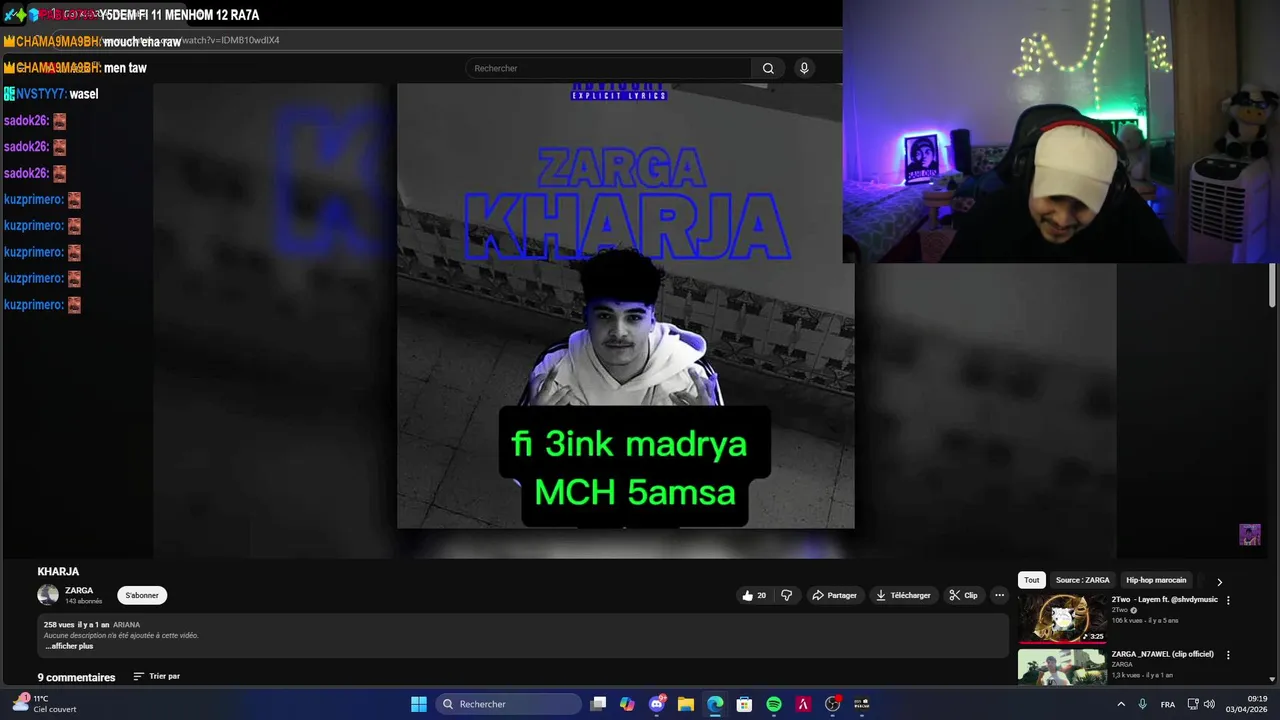This screenshot has width=1280, height=720.
Task: Open ZARGA channel avatar
Action: [48, 595]
